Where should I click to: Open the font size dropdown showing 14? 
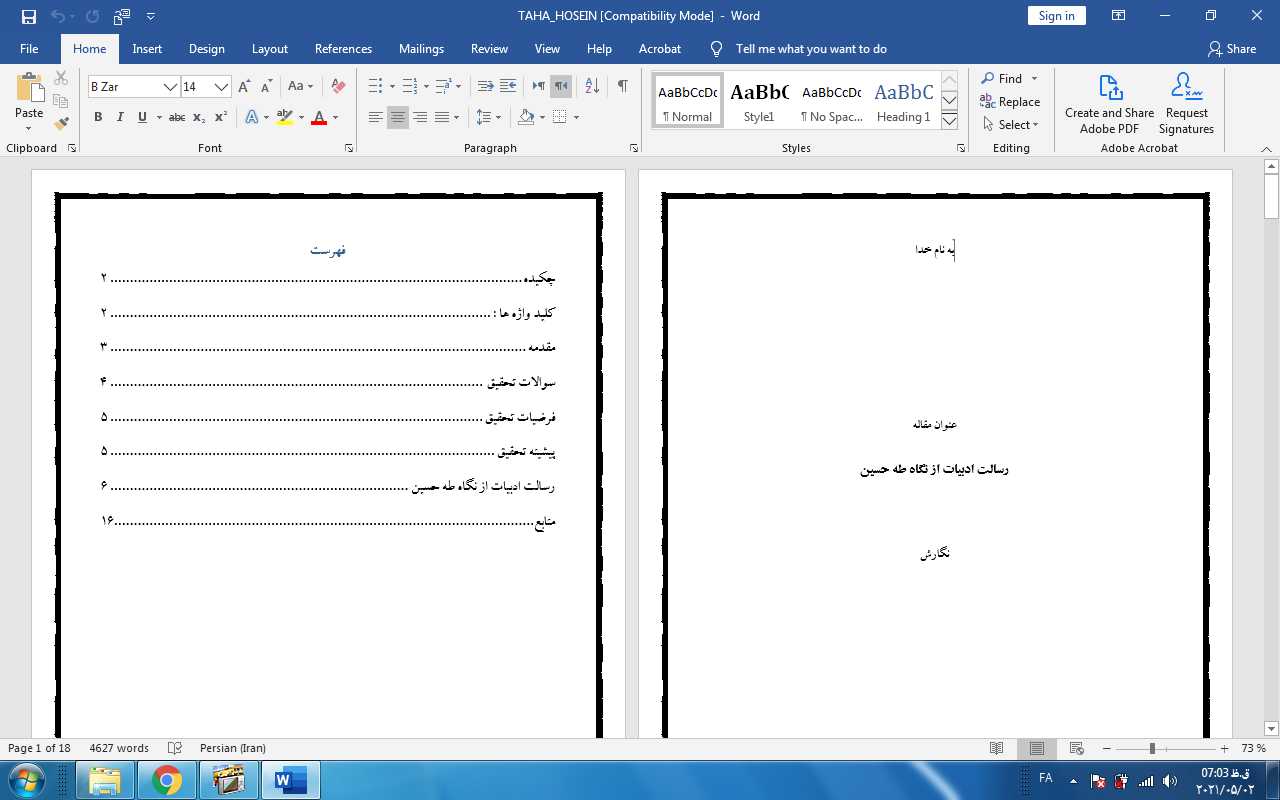coord(221,87)
